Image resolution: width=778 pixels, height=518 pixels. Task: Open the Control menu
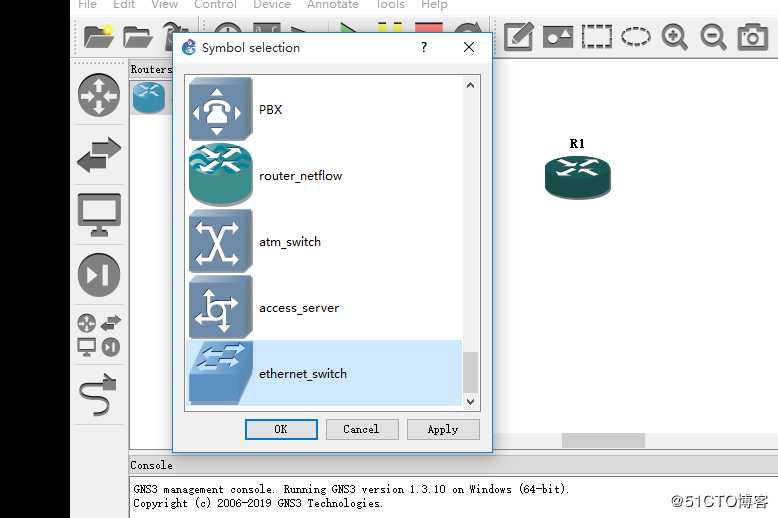(x=215, y=4)
